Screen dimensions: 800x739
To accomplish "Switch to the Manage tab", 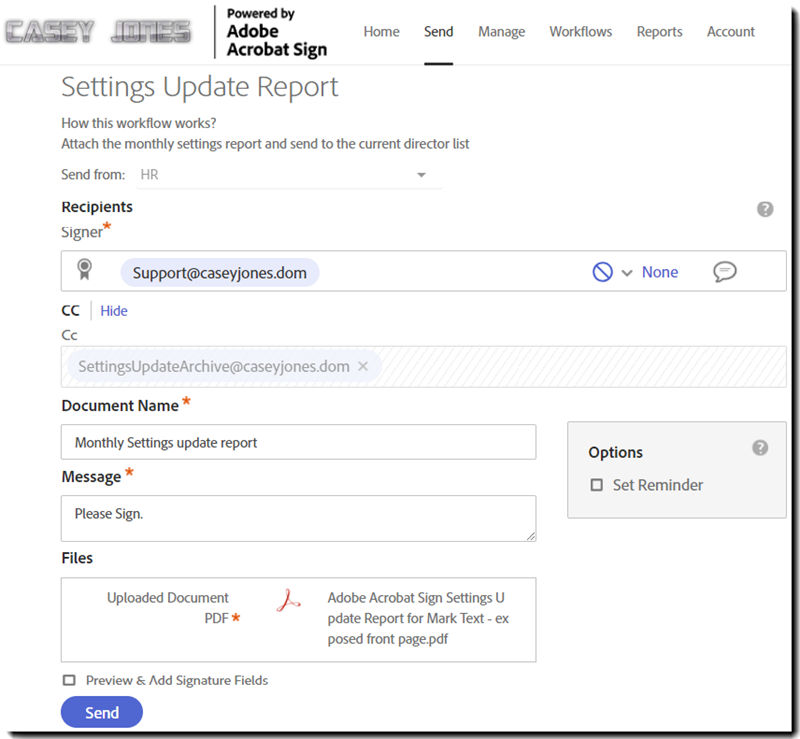I will [x=501, y=32].
